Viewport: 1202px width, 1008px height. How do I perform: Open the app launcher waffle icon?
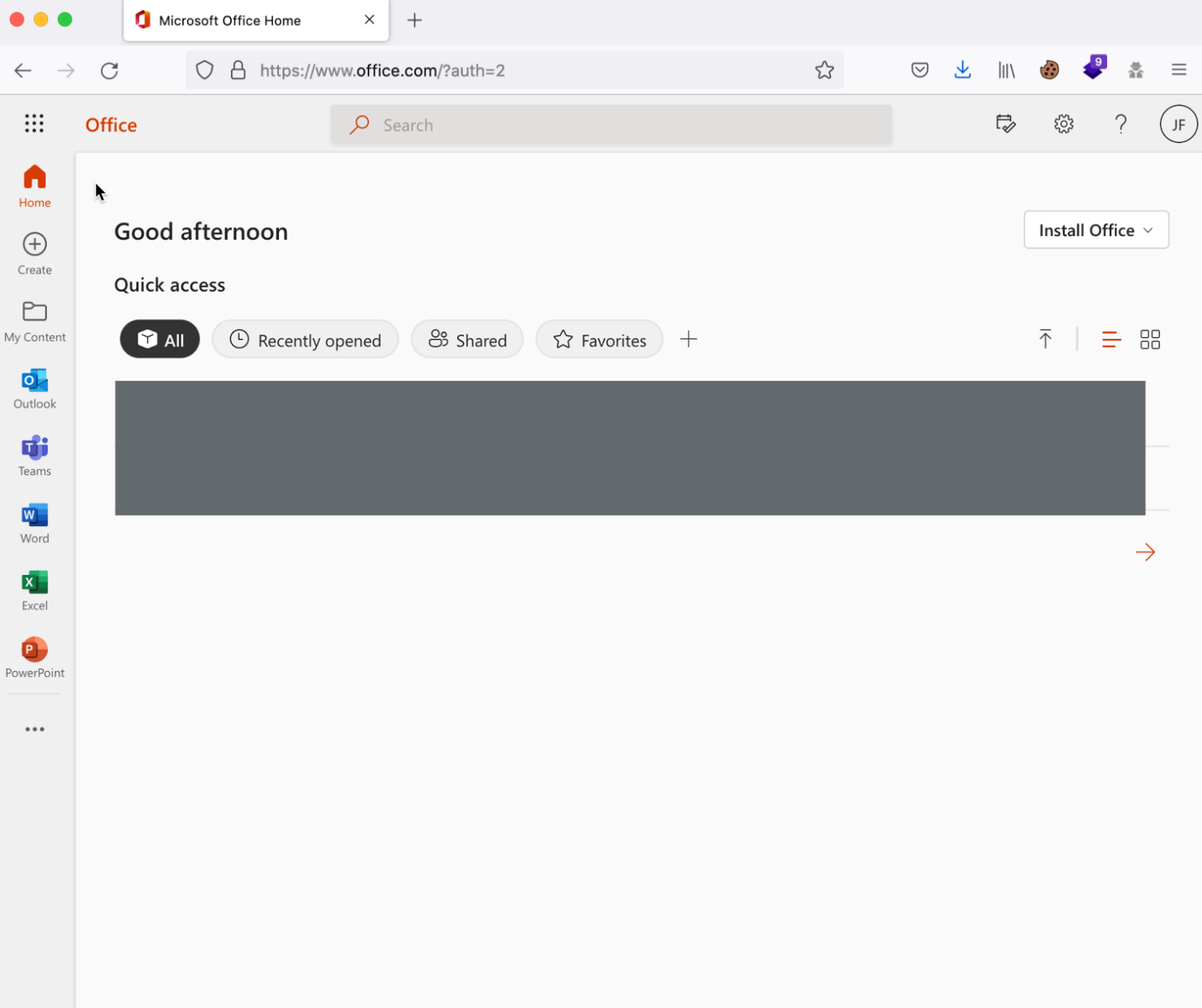pyautogui.click(x=34, y=124)
